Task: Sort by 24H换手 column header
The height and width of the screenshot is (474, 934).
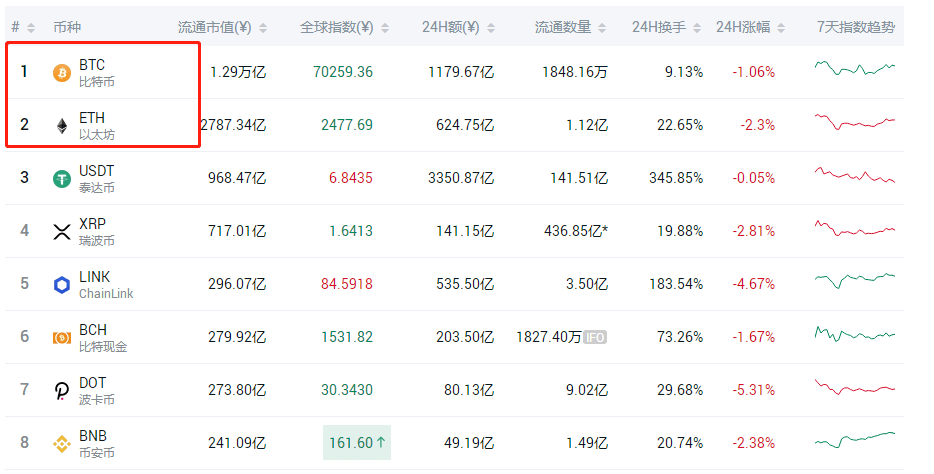Action: tap(666, 27)
